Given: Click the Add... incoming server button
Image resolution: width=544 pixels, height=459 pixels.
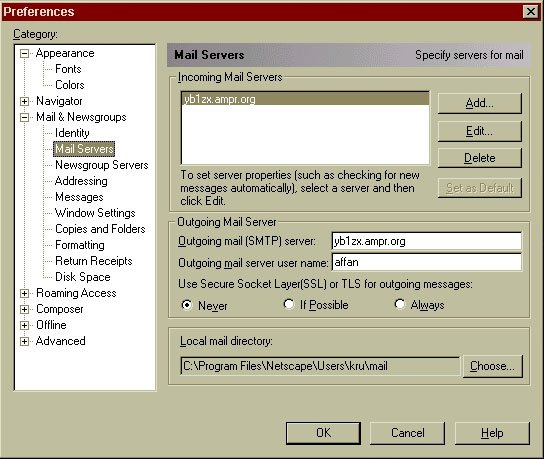Looking at the screenshot, I should click(479, 103).
